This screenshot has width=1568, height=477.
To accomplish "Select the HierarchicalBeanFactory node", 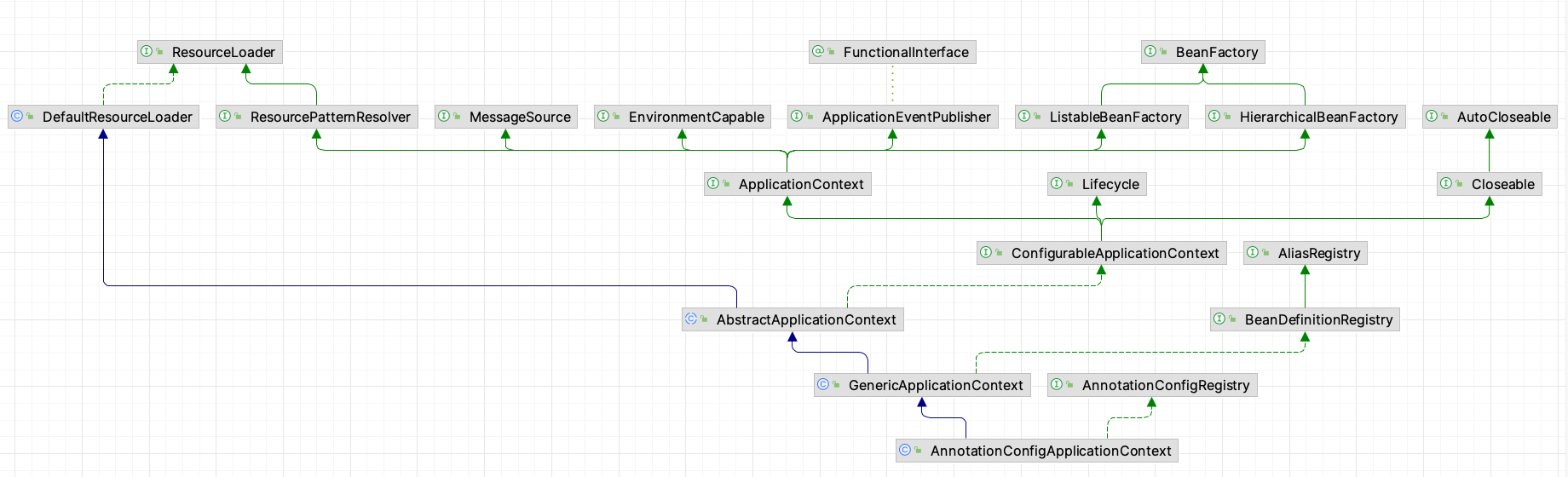I will click(1317, 118).
